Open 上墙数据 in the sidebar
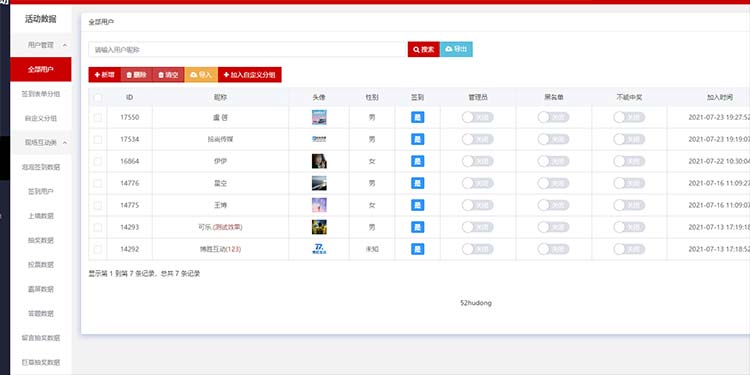This screenshot has width=750, height=375. pyautogui.click(x=41, y=216)
